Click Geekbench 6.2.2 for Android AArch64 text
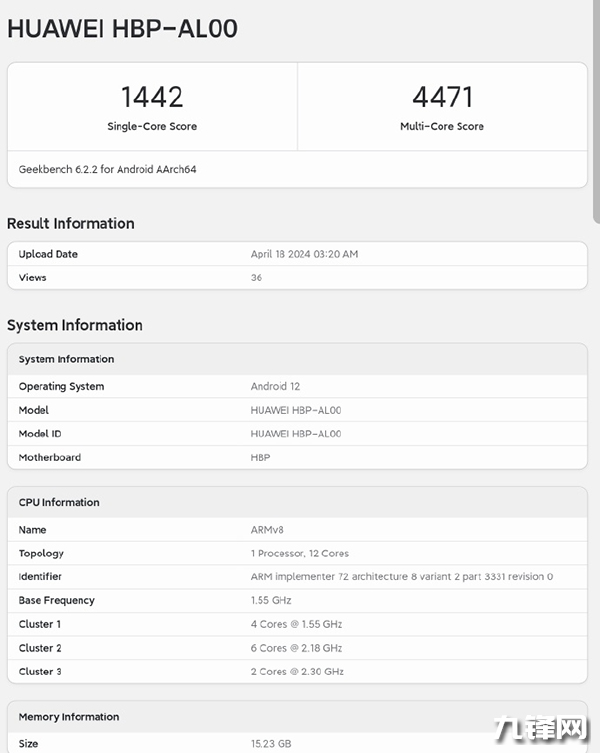Image resolution: width=600 pixels, height=753 pixels. (107, 170)
